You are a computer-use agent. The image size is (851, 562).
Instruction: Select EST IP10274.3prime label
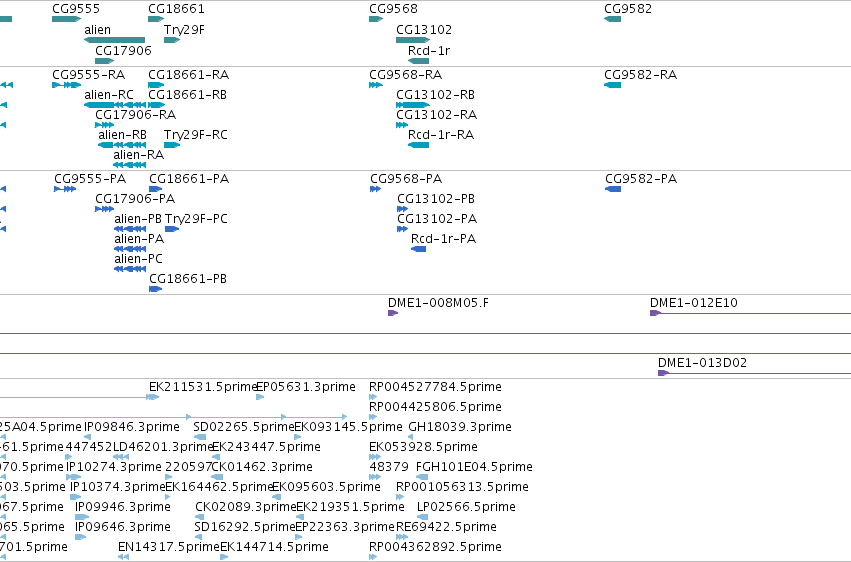[114, 467]
